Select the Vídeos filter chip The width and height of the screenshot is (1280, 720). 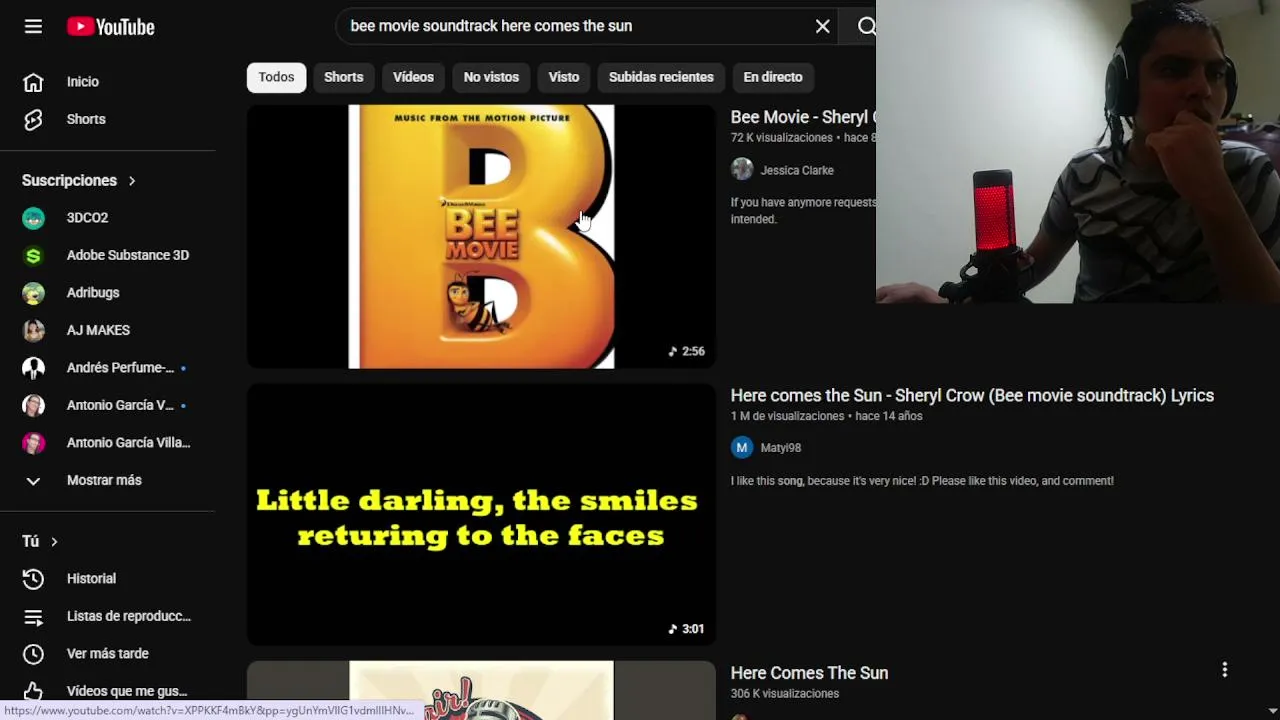coord(413,77)
